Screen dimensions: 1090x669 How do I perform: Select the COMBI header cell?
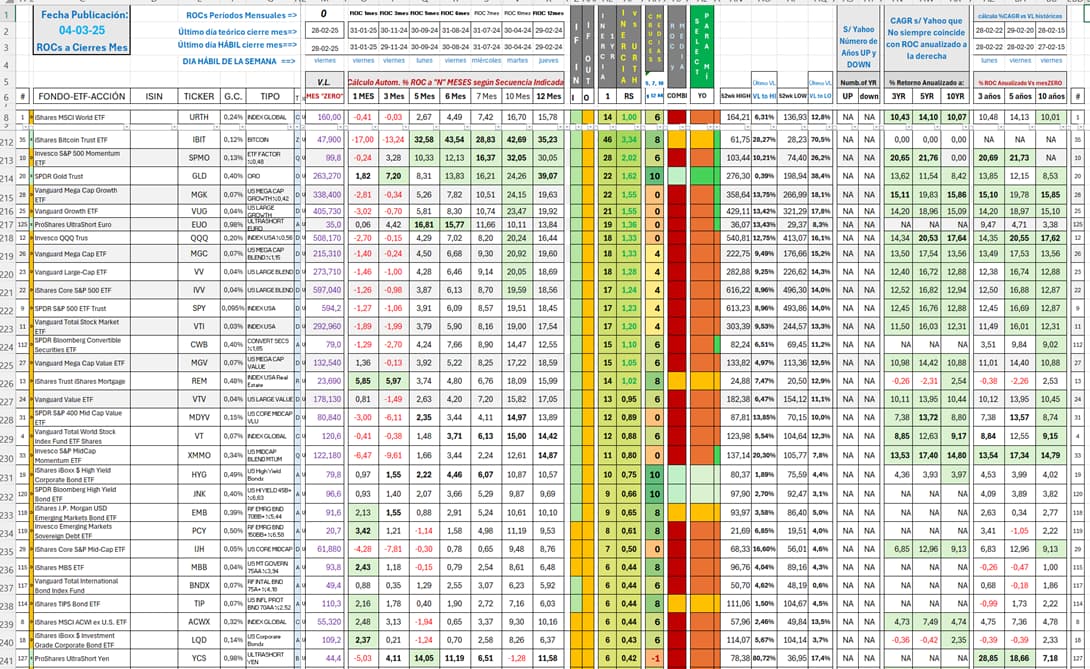click(x=676, y=96)
